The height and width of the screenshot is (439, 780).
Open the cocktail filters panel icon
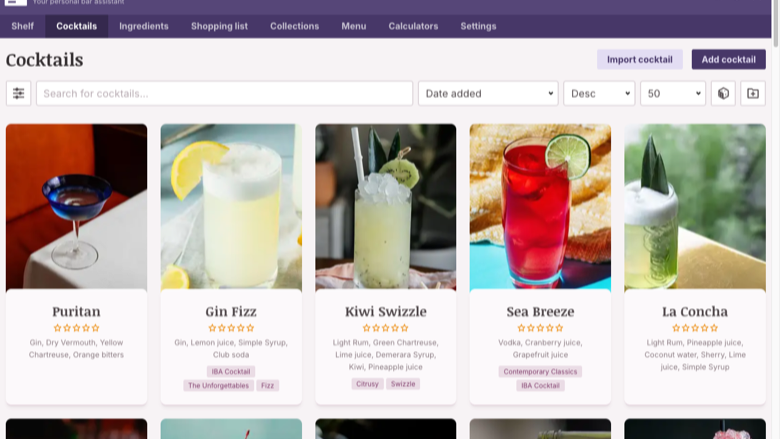tap(18, 93)
